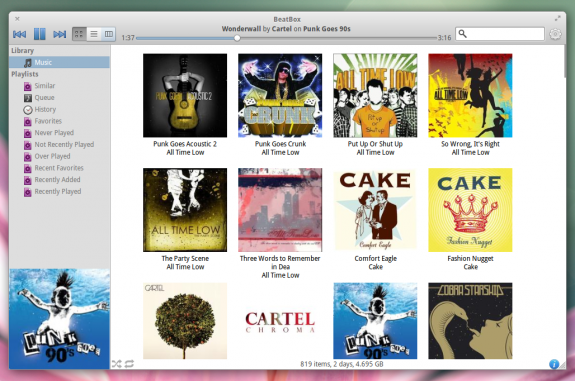Viewport: 575px width, 381px height.
Task: Toggle repeat mode
Action: pos(129,364)
